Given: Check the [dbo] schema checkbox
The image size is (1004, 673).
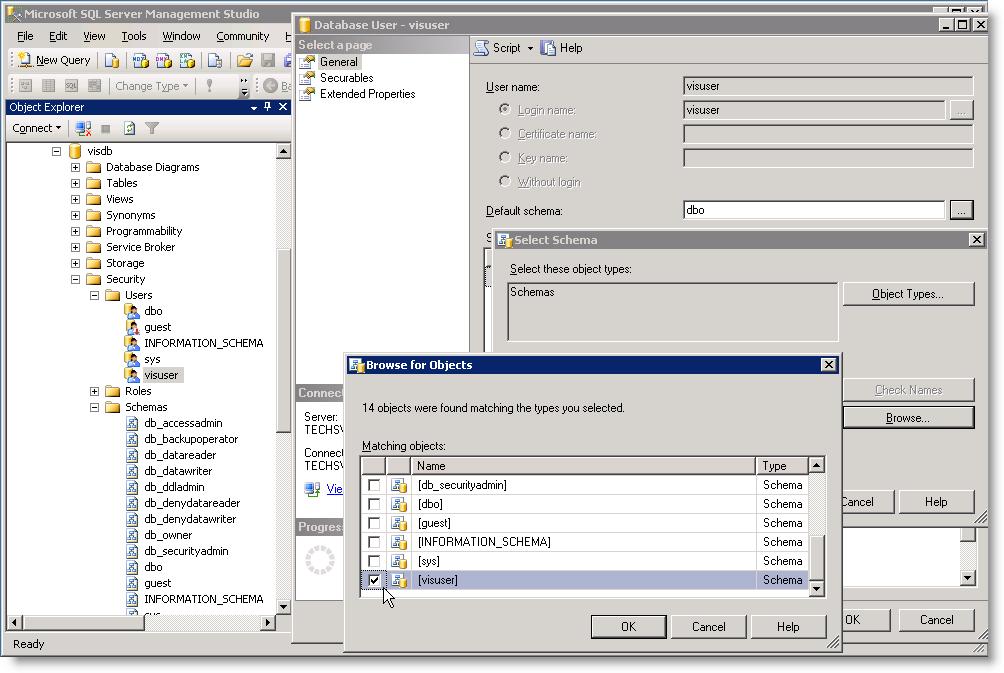Looking at the screenshot, I should click(374, 505).
